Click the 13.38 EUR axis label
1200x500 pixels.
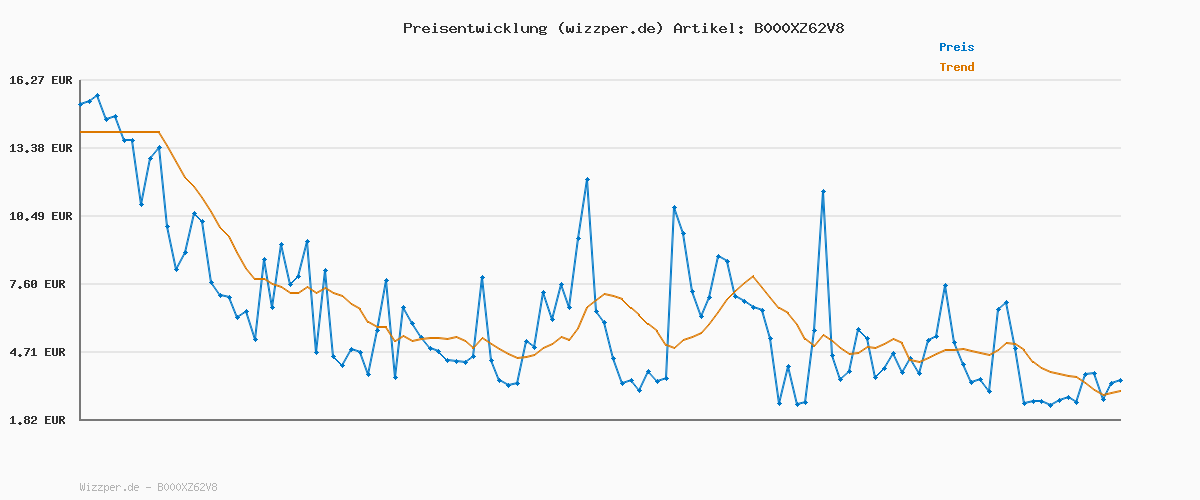[x=40, y=148]
